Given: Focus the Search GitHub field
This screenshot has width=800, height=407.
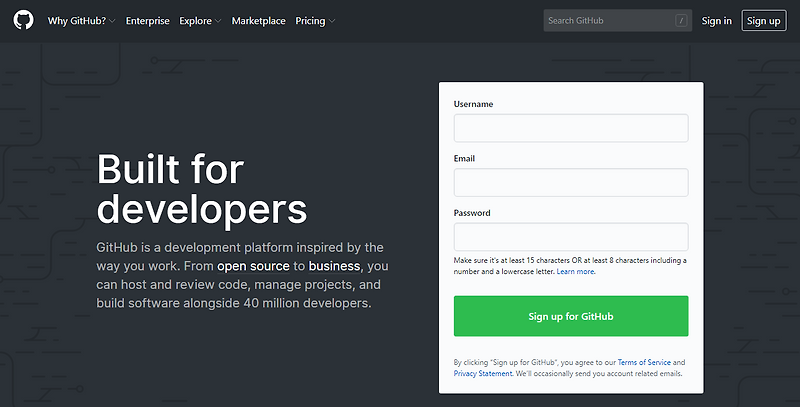Looking at the screenshot, I should (x=618, y=20).
